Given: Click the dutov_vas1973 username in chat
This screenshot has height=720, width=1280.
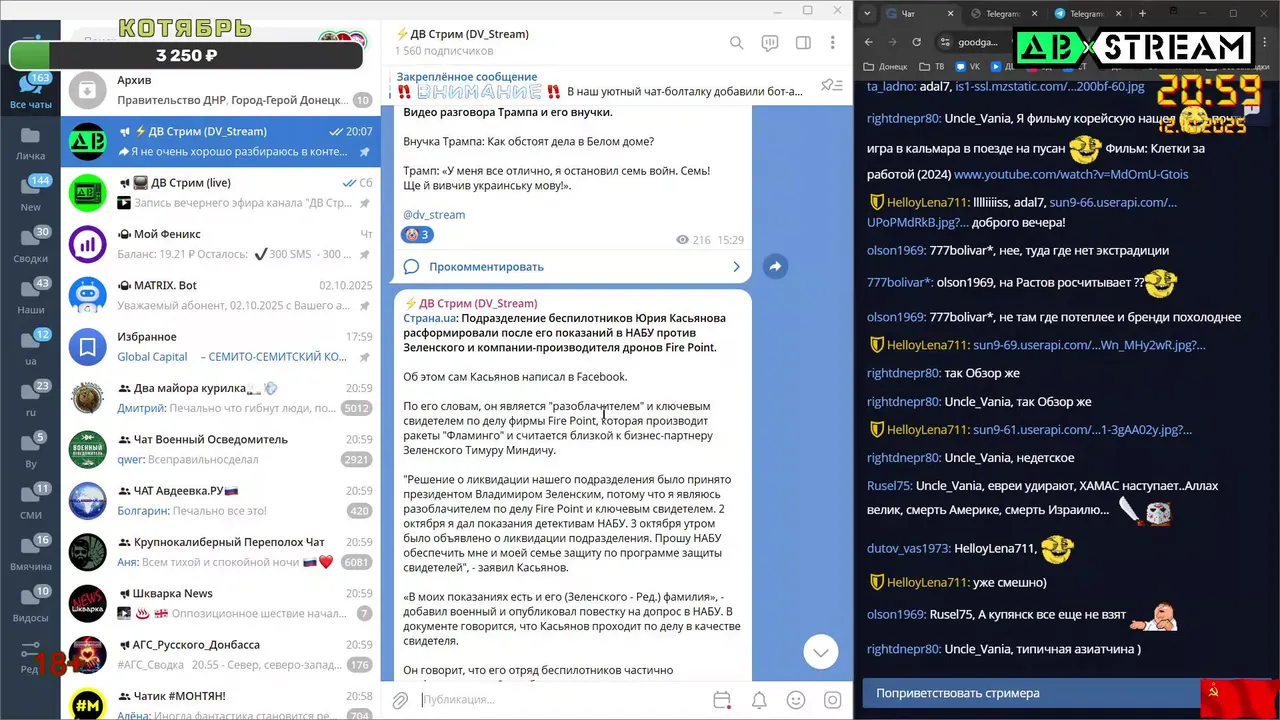Looking at the screenshot, I should click(x=907, y=548).
